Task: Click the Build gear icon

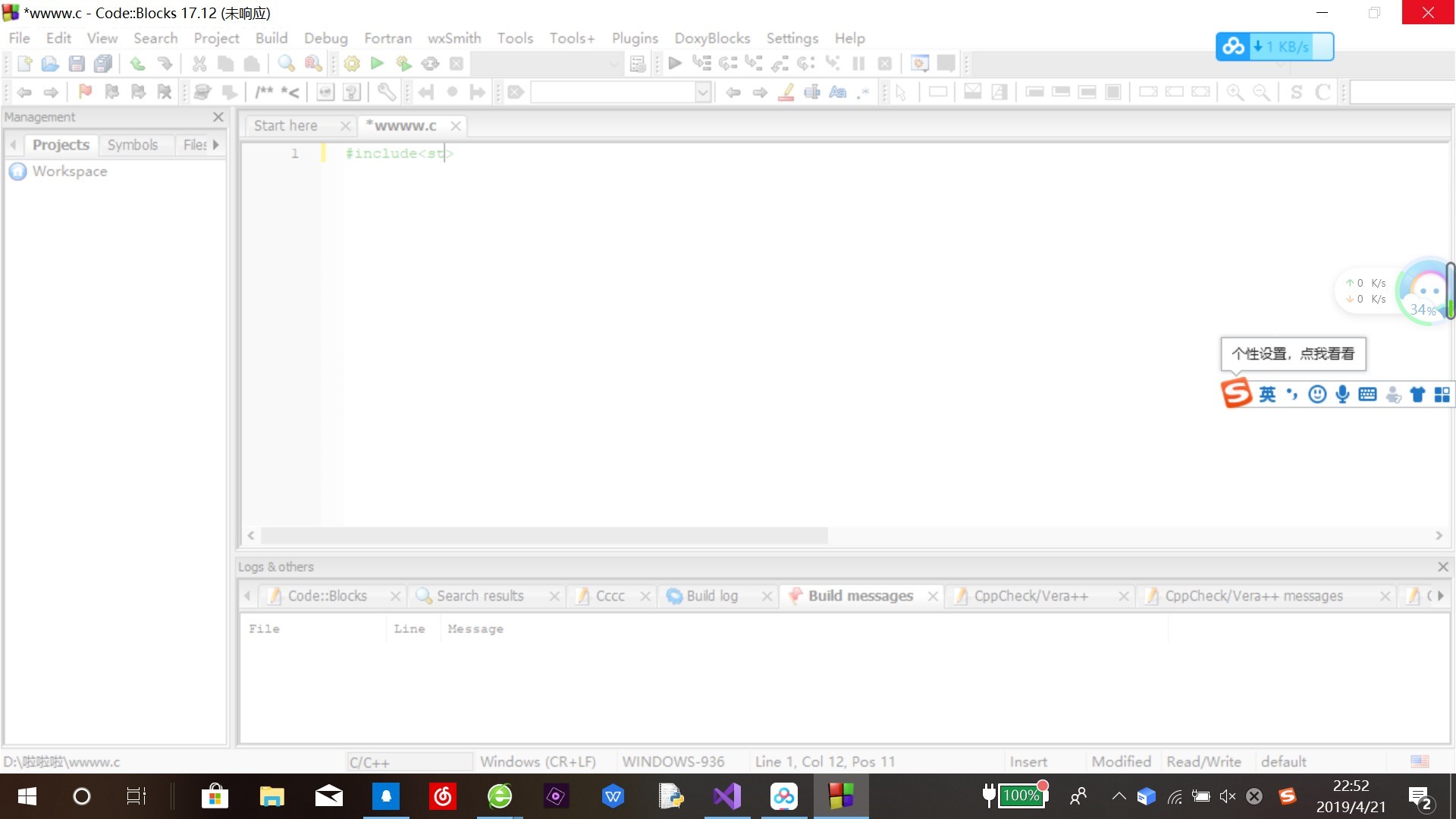Action: [x=351, y=64]
